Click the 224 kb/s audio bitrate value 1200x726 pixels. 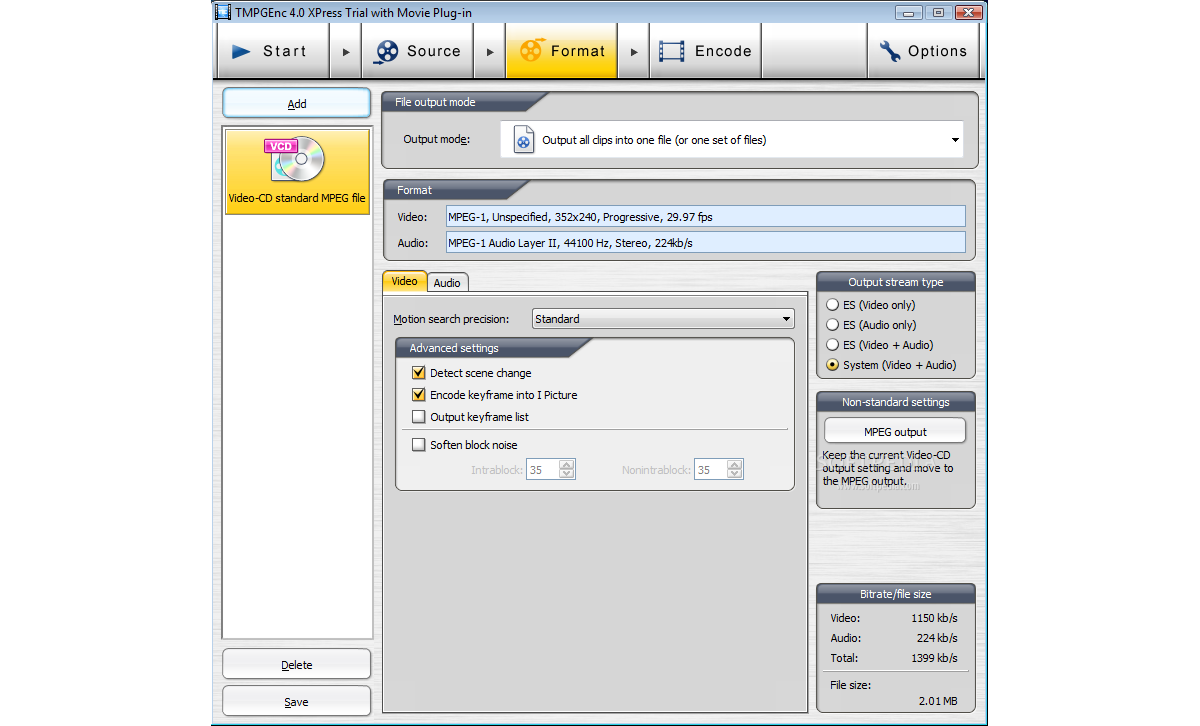(x=937, y=638)
